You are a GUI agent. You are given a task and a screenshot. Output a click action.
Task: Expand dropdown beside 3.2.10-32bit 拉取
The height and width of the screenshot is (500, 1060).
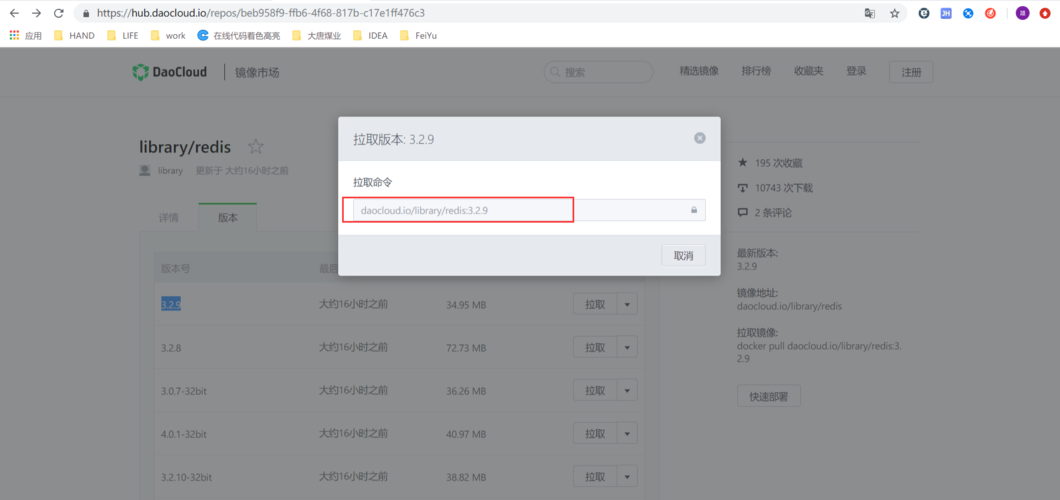(x=627, y=476)
